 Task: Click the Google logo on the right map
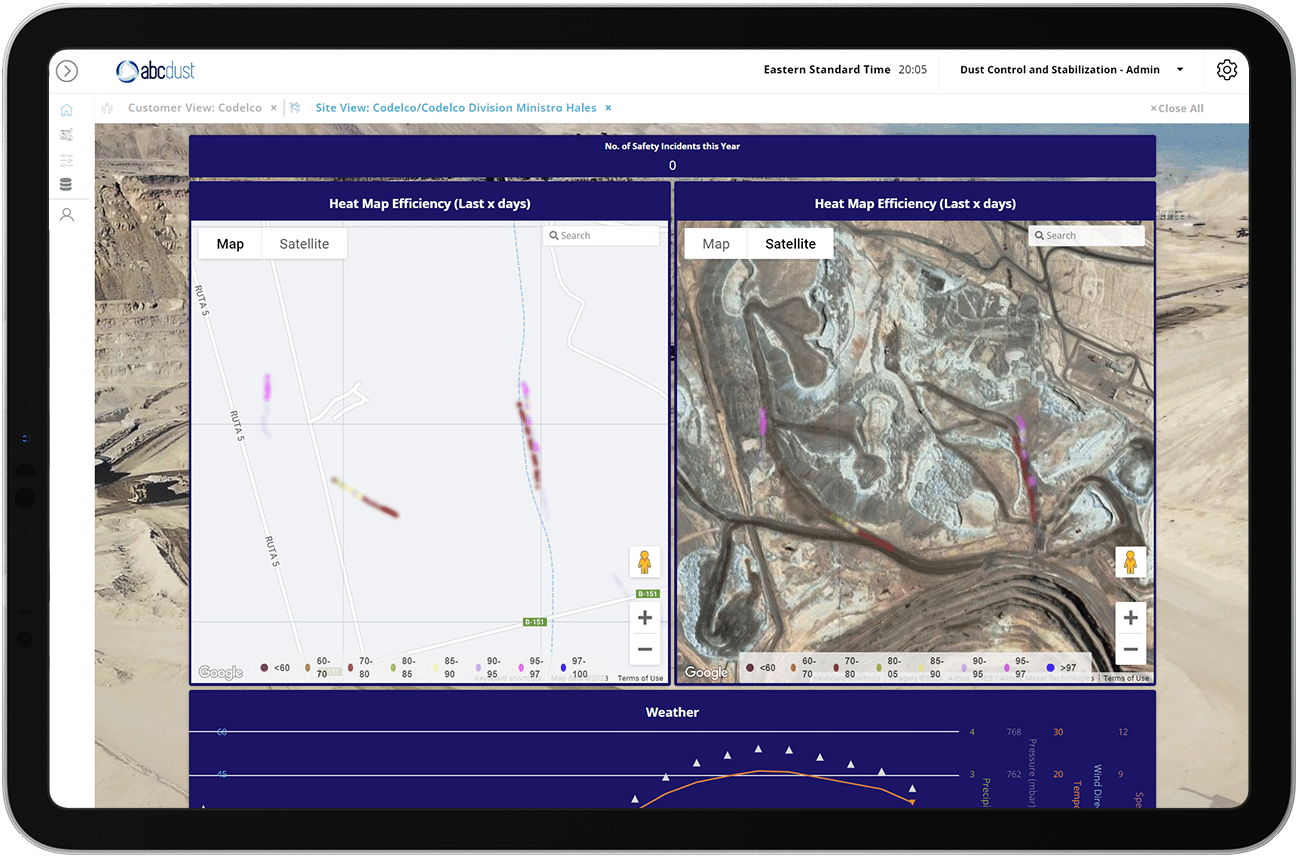706,673
